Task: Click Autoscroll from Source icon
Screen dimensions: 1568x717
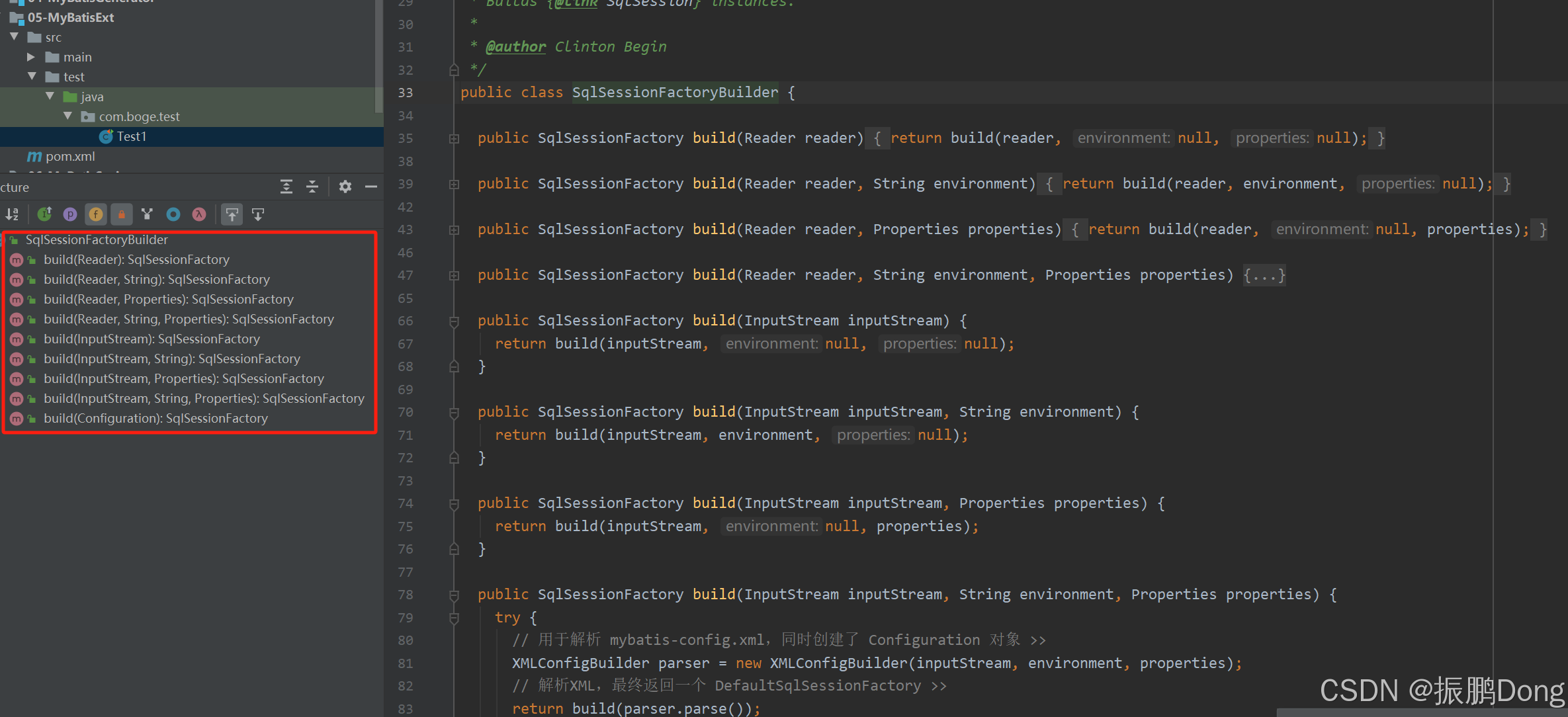Action: click(258, 214)
